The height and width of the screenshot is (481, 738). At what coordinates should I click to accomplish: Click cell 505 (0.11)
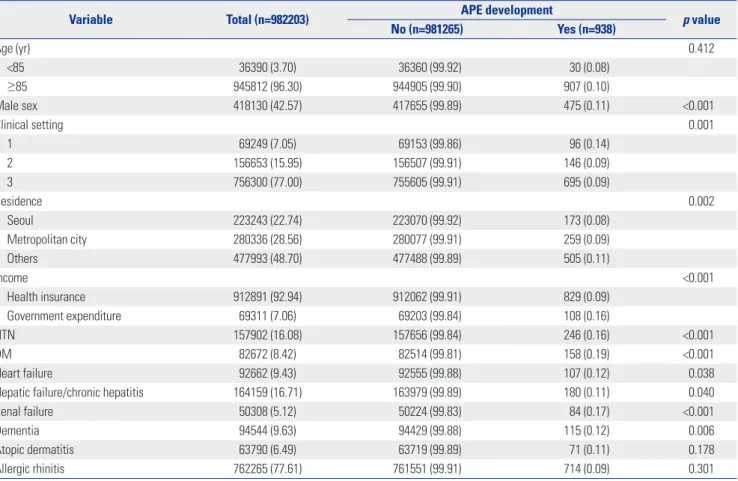click(586, 259)
